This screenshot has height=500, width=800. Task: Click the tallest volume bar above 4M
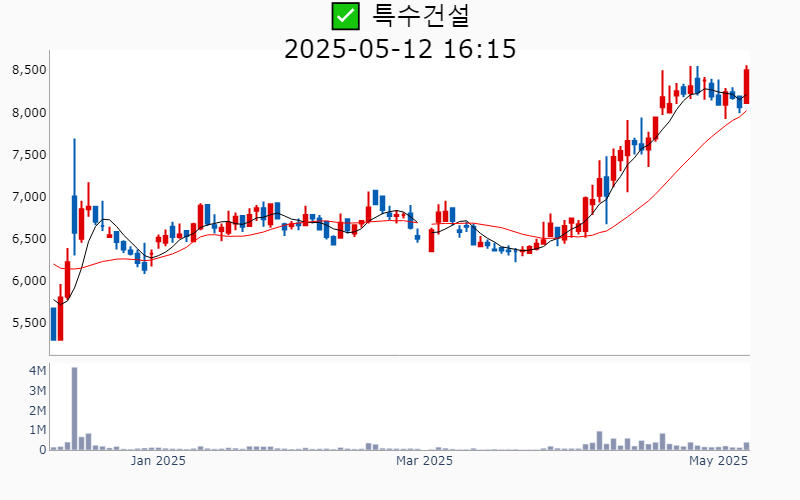click(x=74, y=409)
